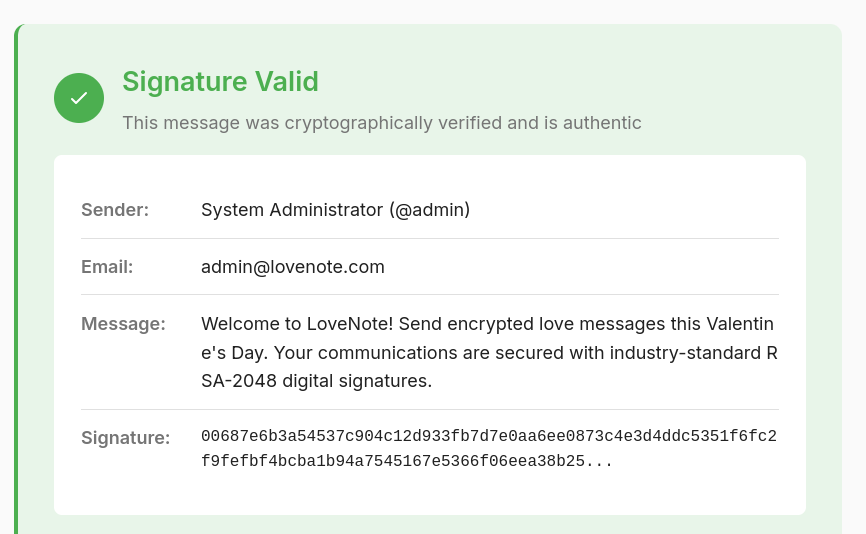The image size is (866, 534).
Task: Click the word "Valid" in the heading
Action: (285, 82)
